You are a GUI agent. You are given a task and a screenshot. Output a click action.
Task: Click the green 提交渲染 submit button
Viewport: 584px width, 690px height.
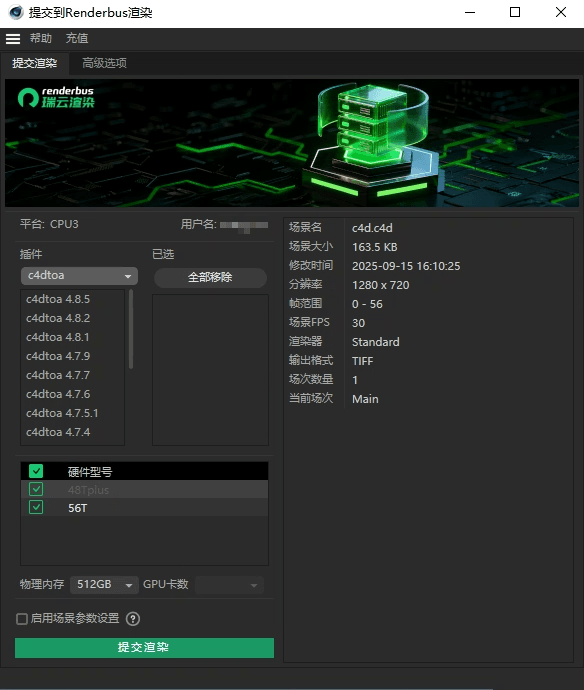[144, 648]
